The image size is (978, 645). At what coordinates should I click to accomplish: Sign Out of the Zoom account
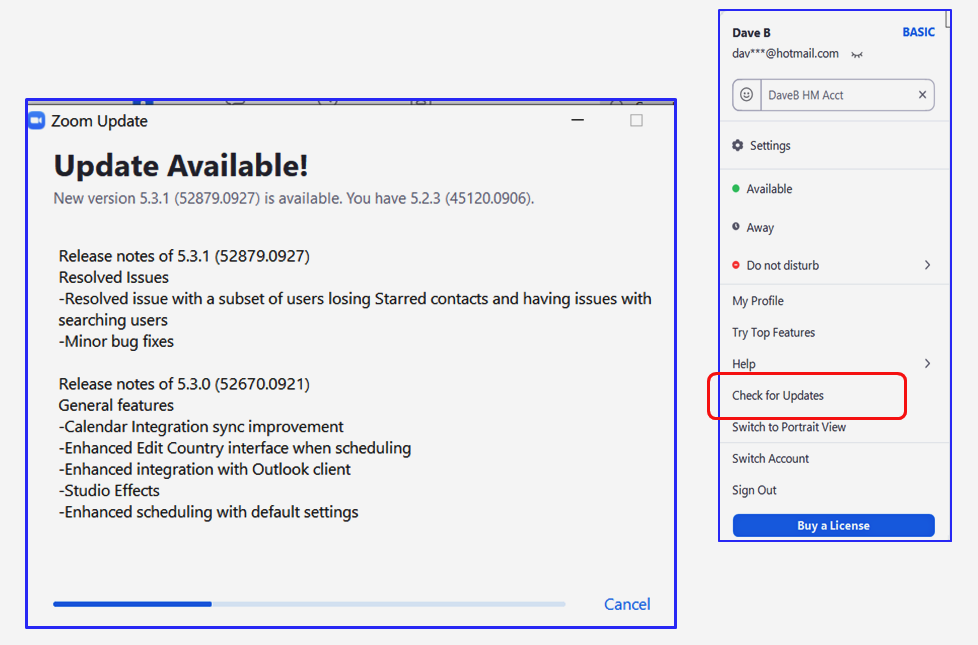click(754, 490)
